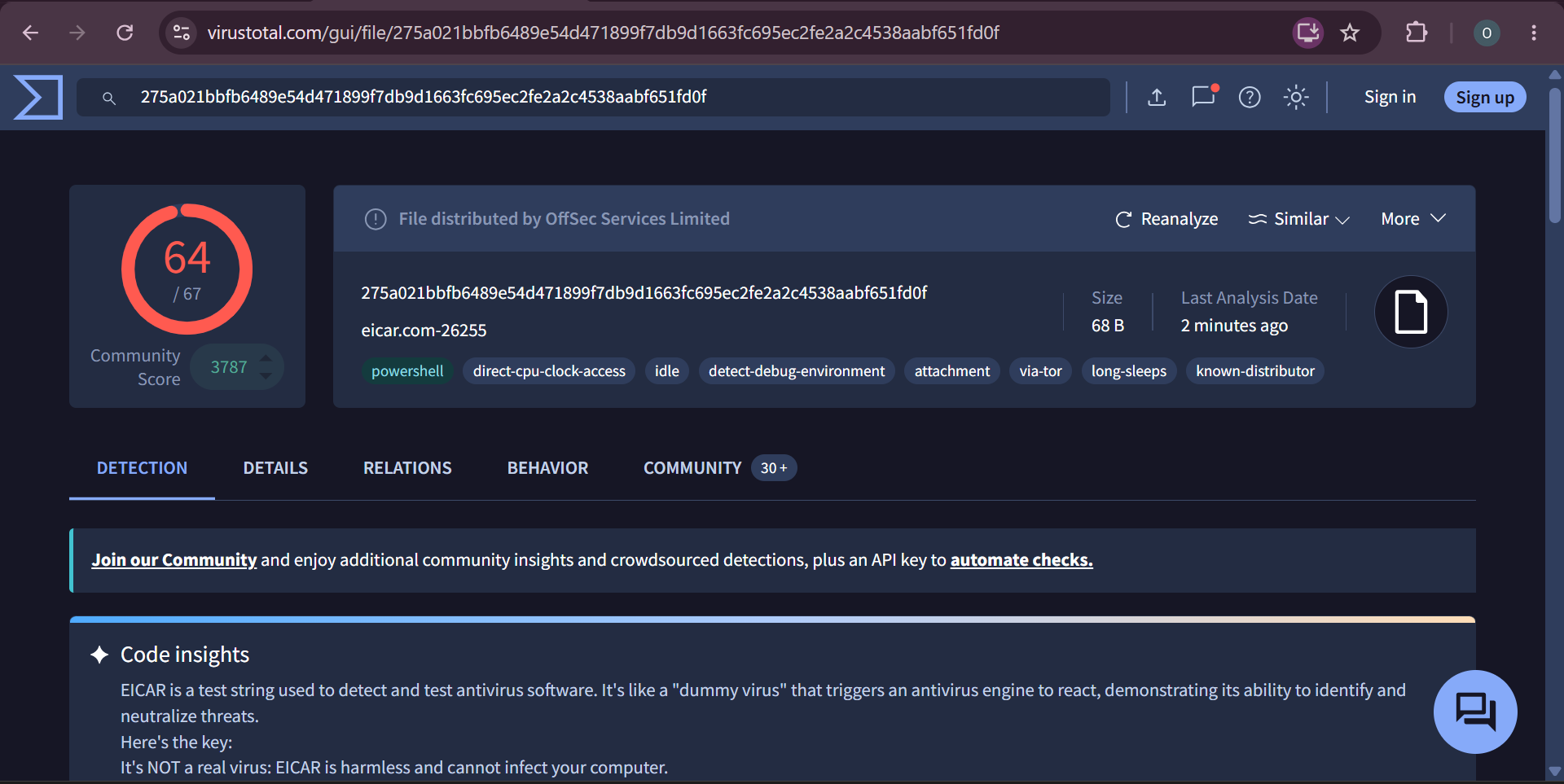The image size is (1564, 784).
Task: Click the scrollbar down arrow
Action: 1554,771
